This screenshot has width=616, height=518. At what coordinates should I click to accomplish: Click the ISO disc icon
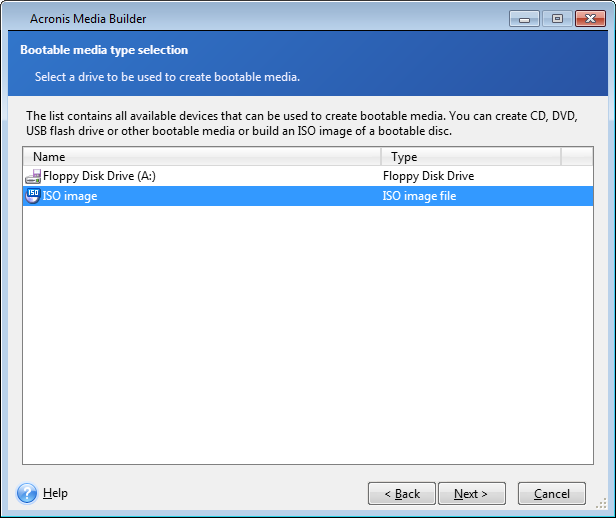33,196
